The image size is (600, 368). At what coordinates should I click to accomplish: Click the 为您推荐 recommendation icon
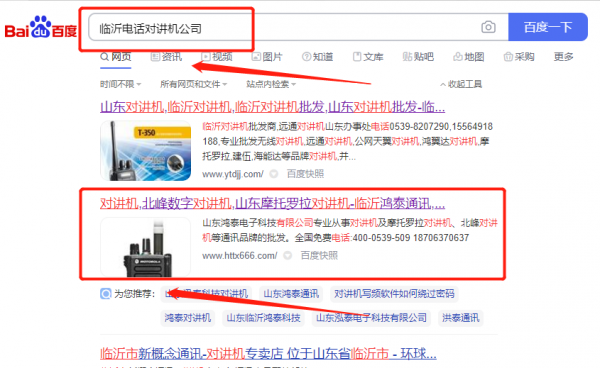[x=106, y=294]
